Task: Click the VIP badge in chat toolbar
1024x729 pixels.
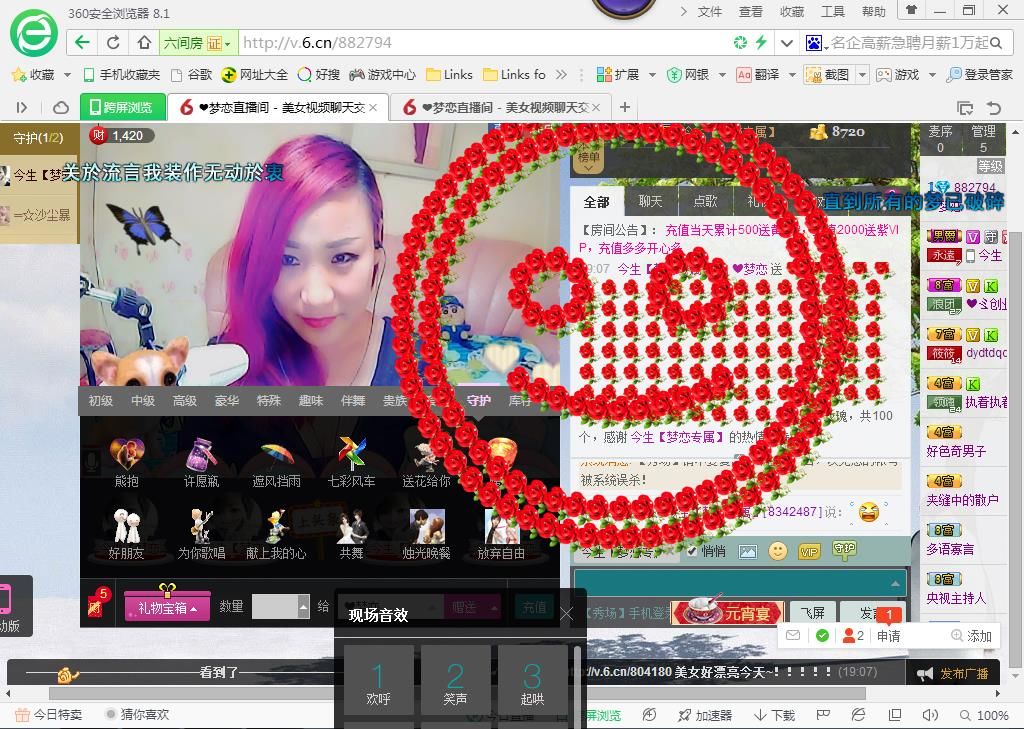Action: (809, 552)
